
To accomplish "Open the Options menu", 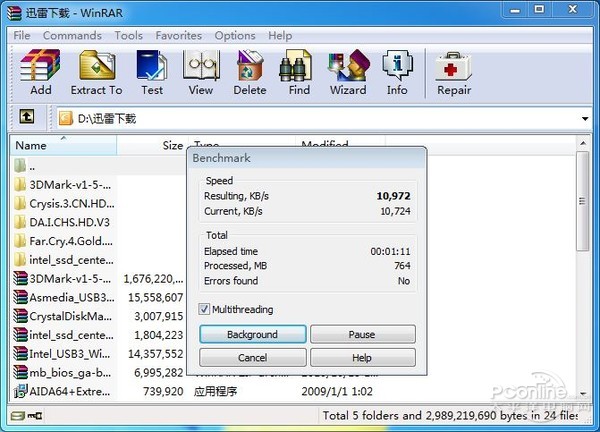I will coord(235,36).
